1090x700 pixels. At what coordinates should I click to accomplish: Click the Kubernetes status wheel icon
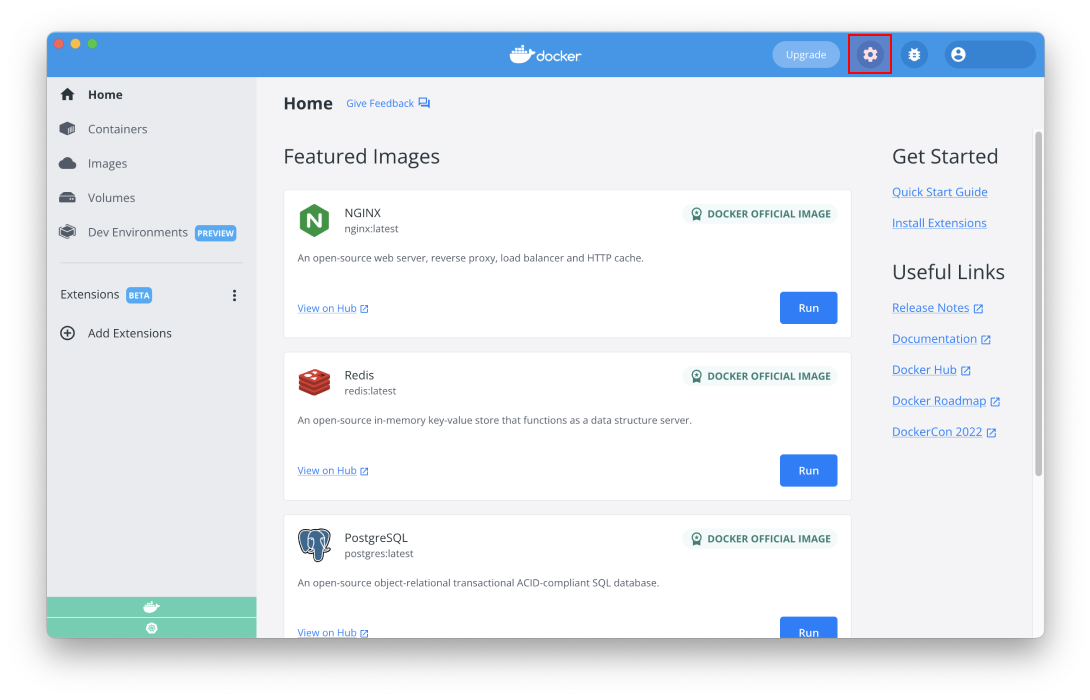tap(152, 628)
